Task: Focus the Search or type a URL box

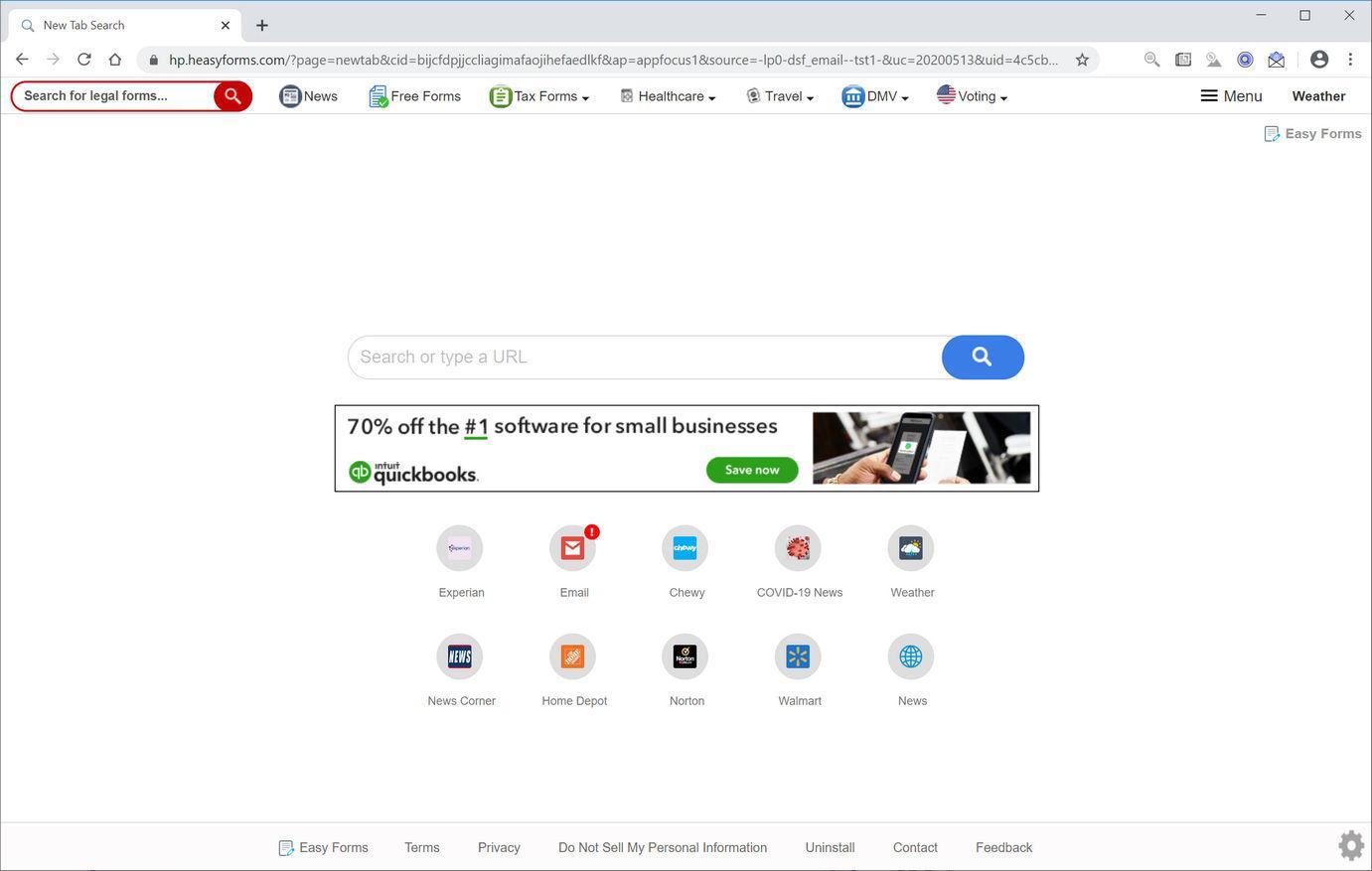Action: click(645, 358)
